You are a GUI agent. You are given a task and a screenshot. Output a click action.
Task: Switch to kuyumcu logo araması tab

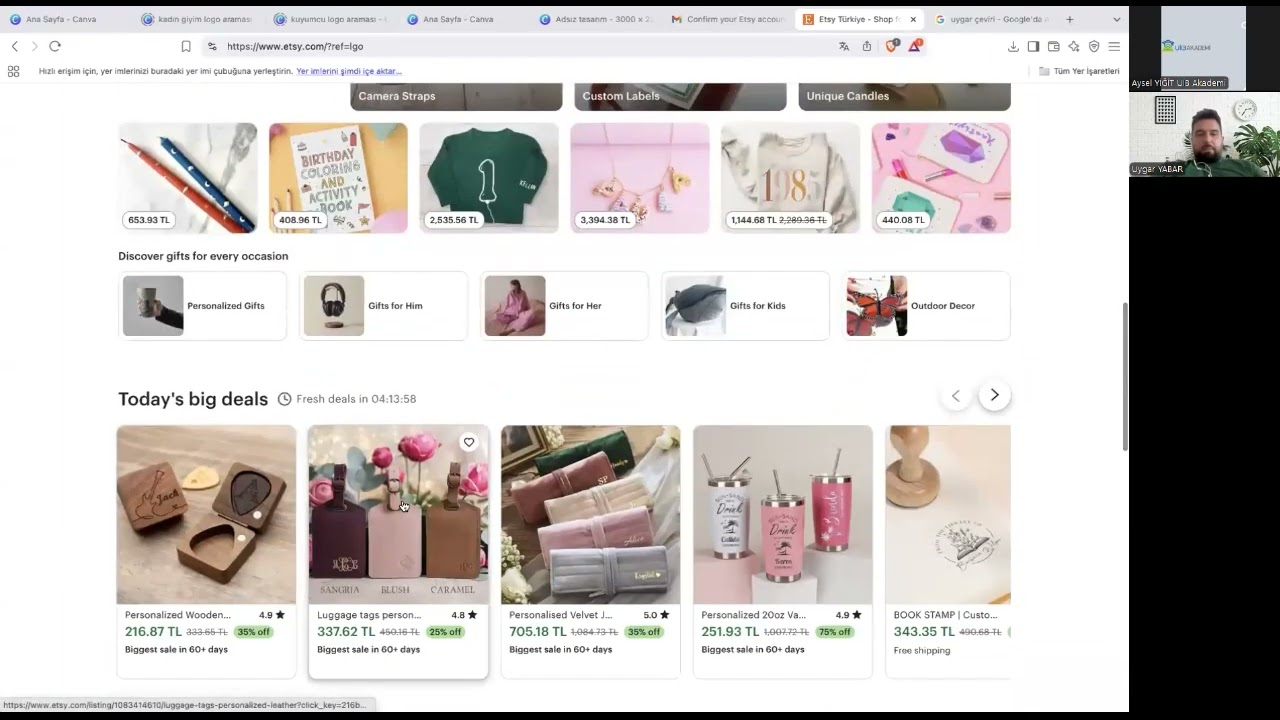point(330,19)
